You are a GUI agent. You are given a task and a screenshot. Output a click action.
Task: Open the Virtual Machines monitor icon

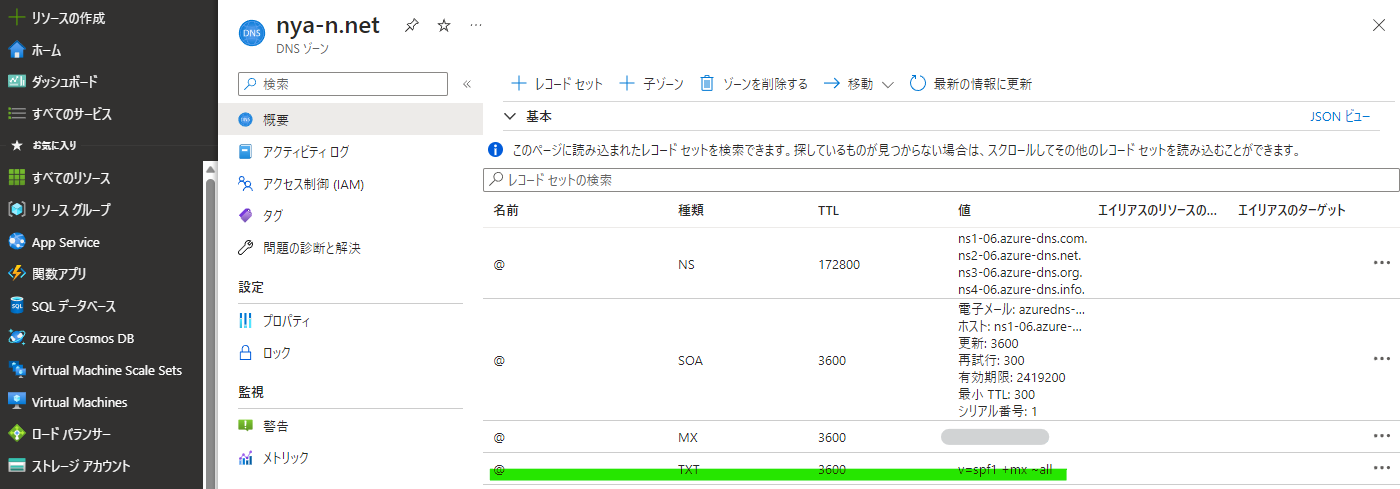click(x=16, y=402)
